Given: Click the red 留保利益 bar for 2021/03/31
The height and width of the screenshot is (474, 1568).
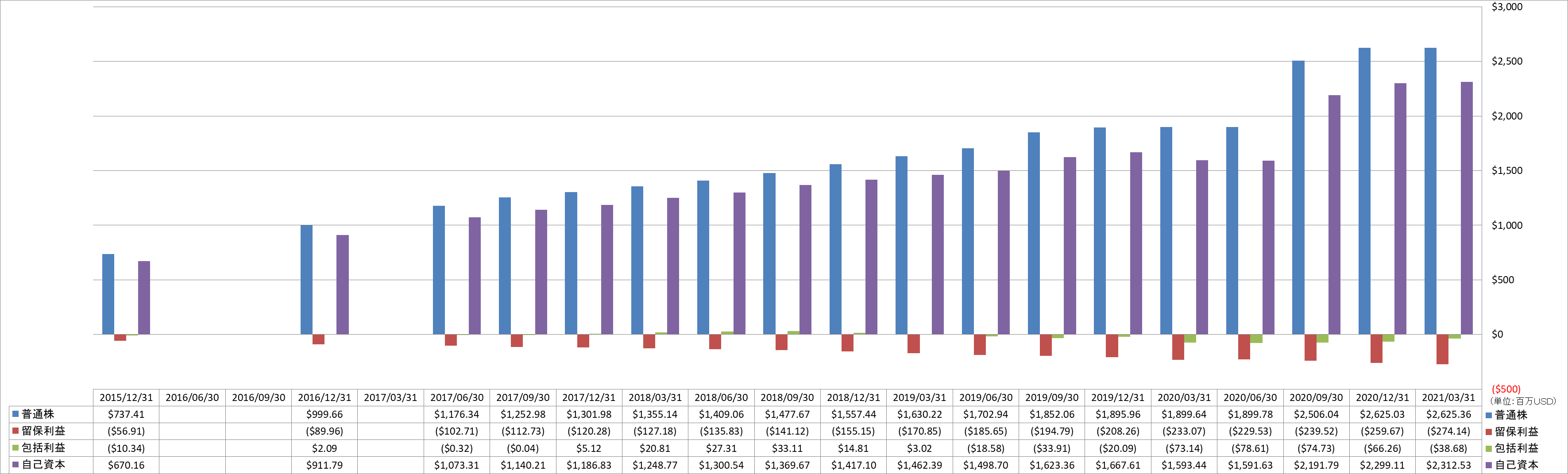Looking at the screenshot, I should tap(1443, 349).
